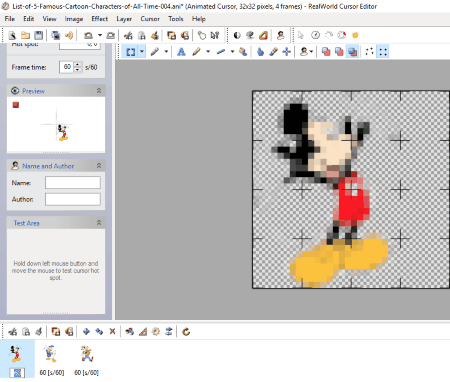Select the line drawing tool

click(221, 52)
